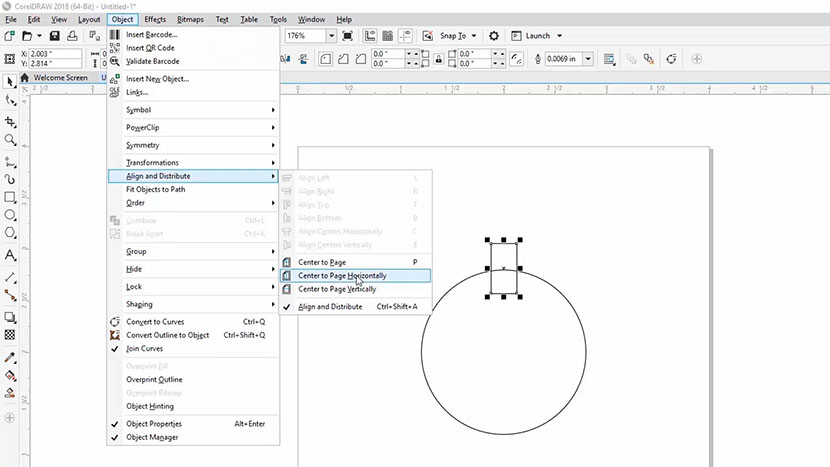830x467 pixels.
Task: Choose Center to Page Horizontally
Action: [342, 276]
